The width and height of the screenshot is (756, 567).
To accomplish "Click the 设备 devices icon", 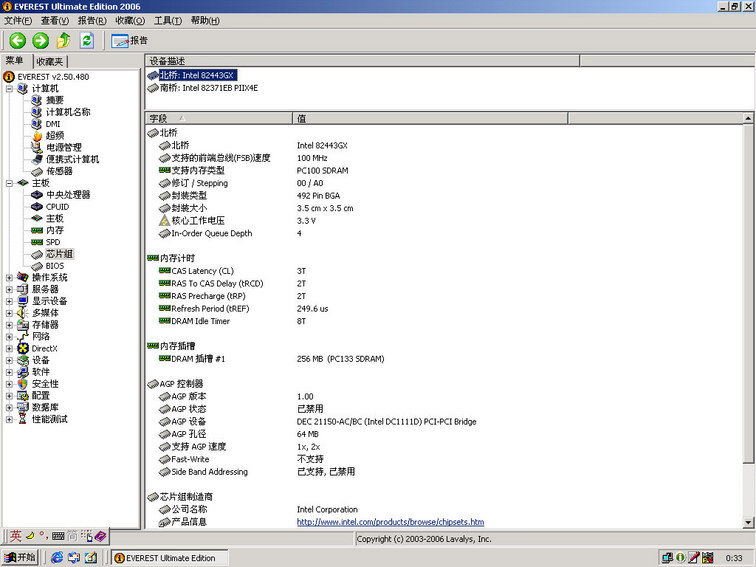I will click(x=23, y=360).
